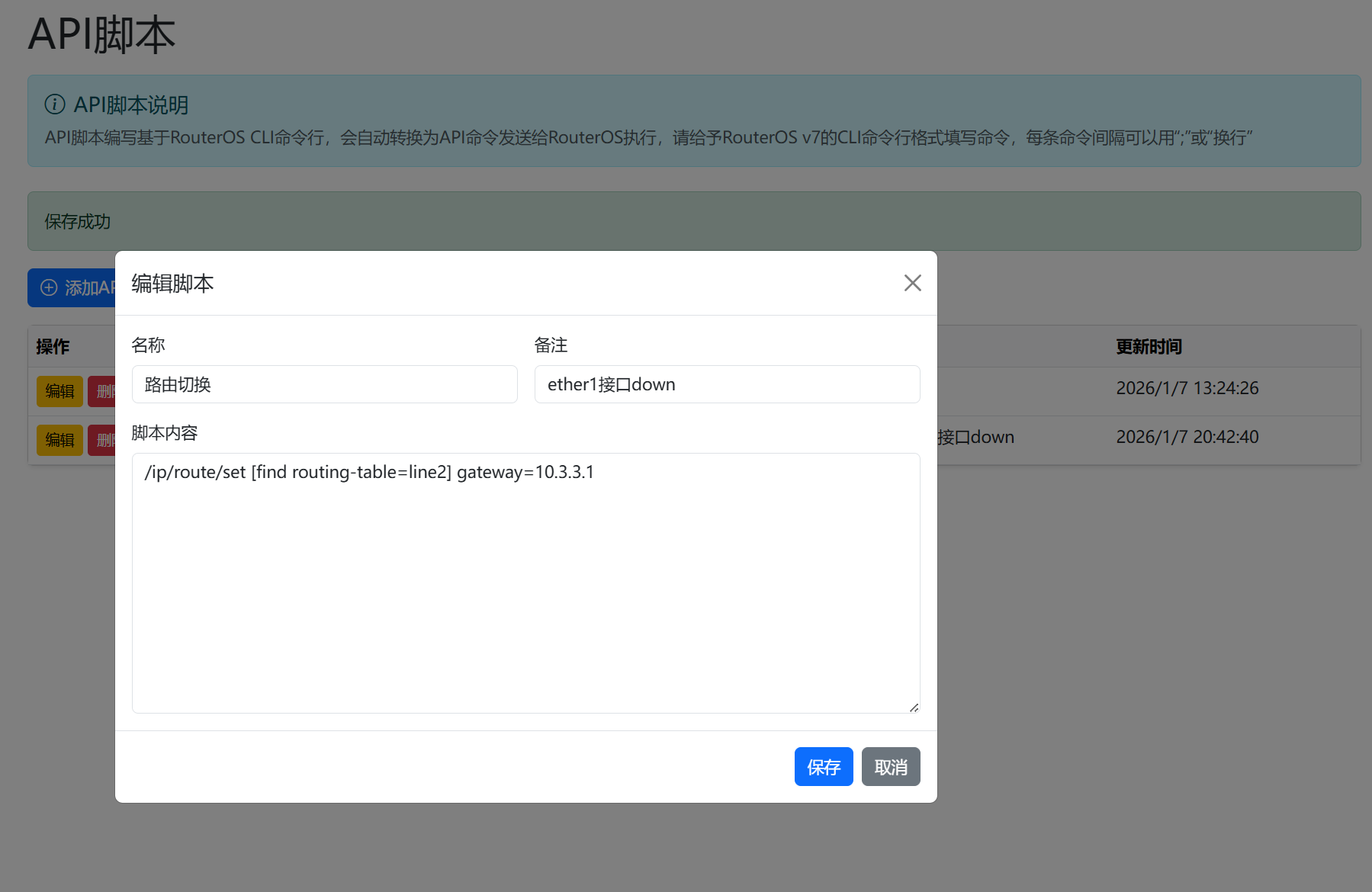
Task: Click the red delete button in second row
Action: [x=102, y=440]
